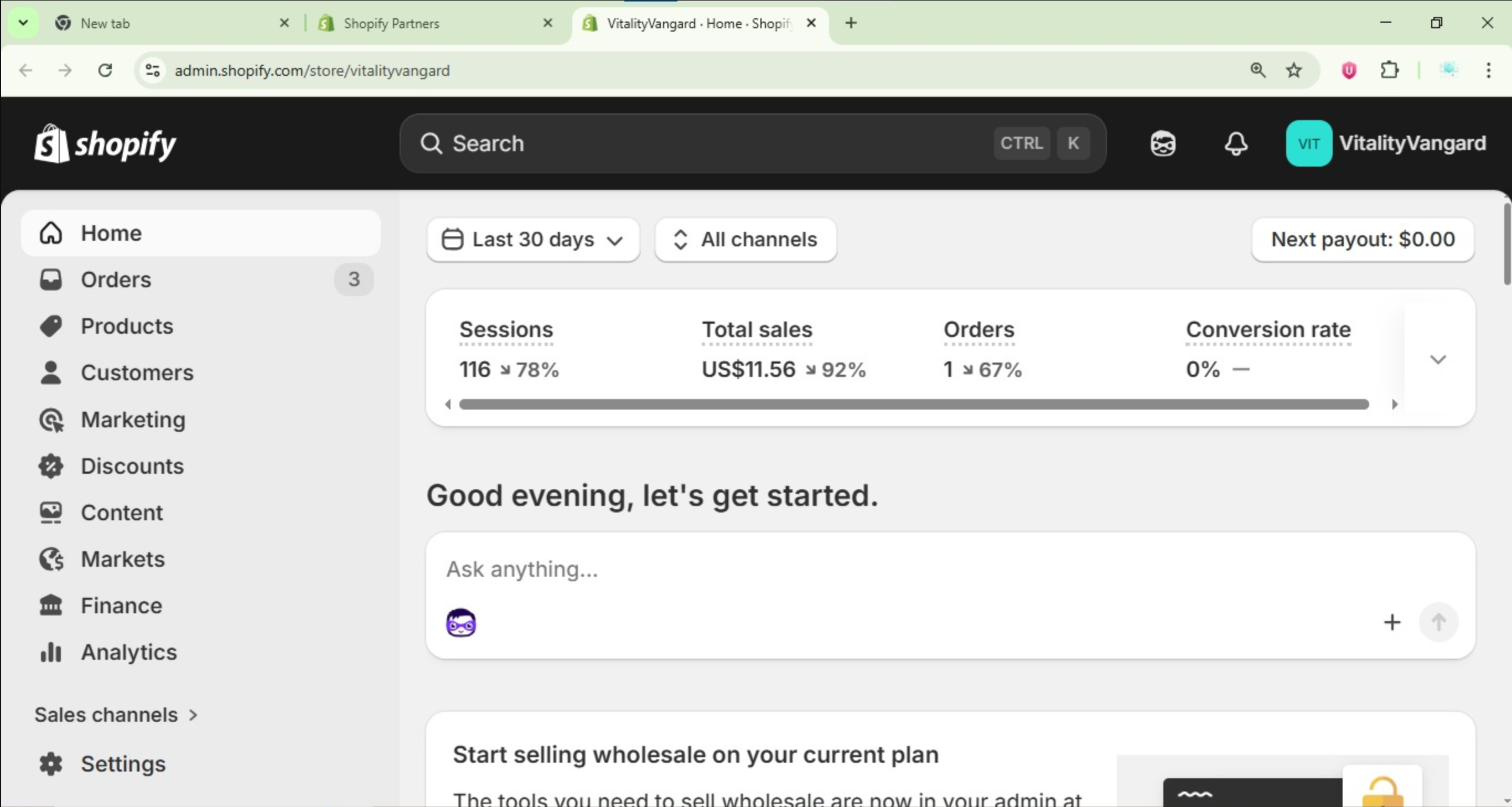Click the Orders metric in the stats card
This screenshot has height=807, width=1512.
click(x=982, y=350)
